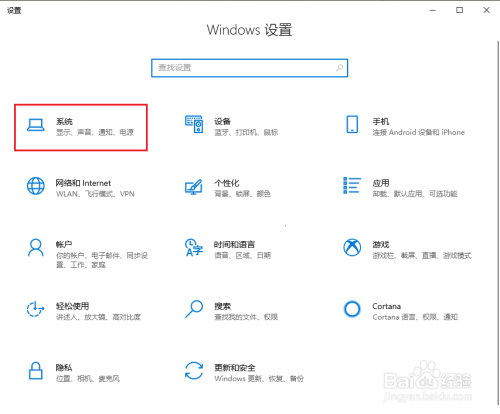Image resolution: width=500 pixels, height=414 pixels.
Task: Close the Settings window
Action: click(486, 10)
